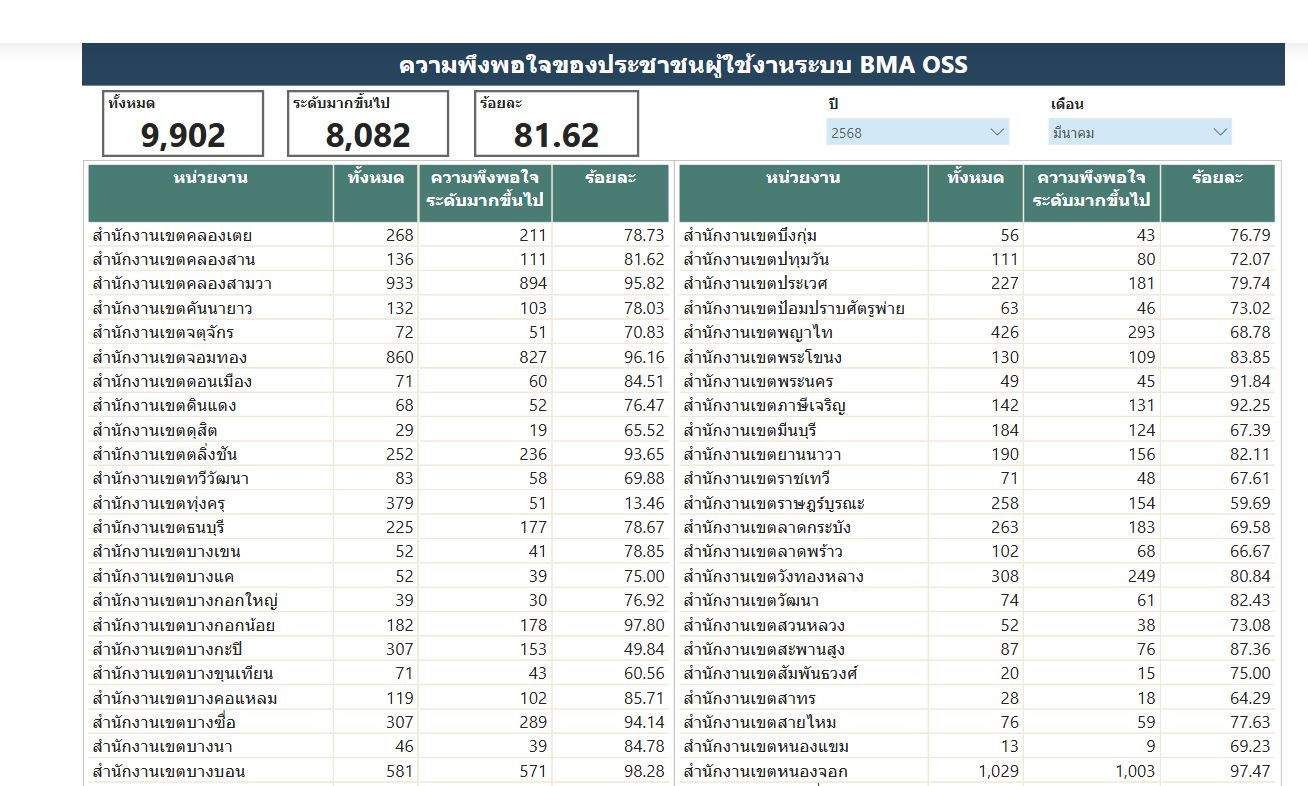Viewport: 1308px width, 786px height.
Task: Select row สำนักงานเขตดอนเมือง
Action: pos(378,381)
